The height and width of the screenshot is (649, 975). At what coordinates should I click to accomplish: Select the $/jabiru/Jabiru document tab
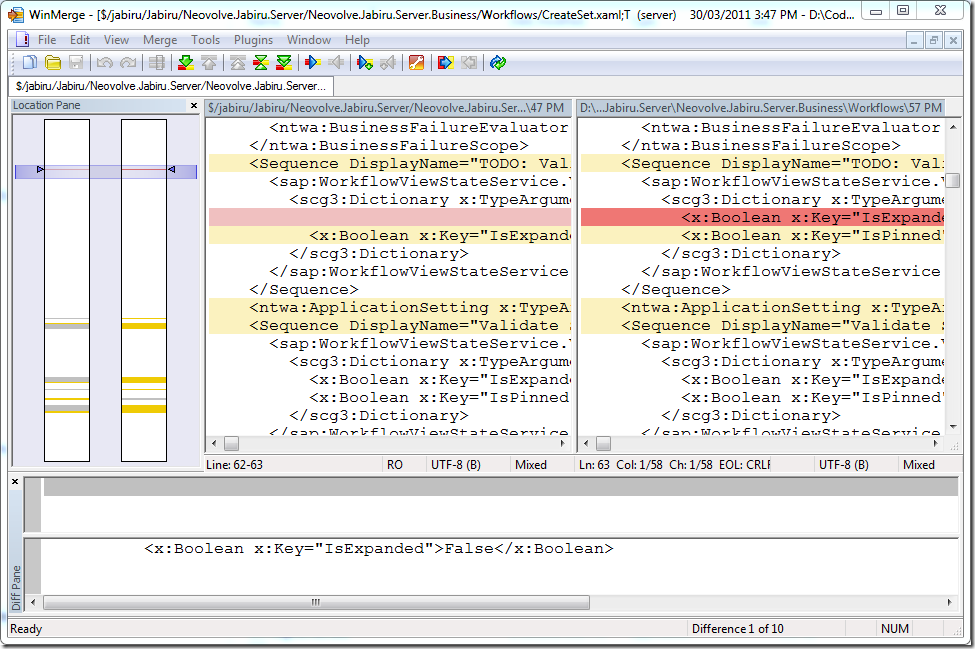click(x=171, y=86)
